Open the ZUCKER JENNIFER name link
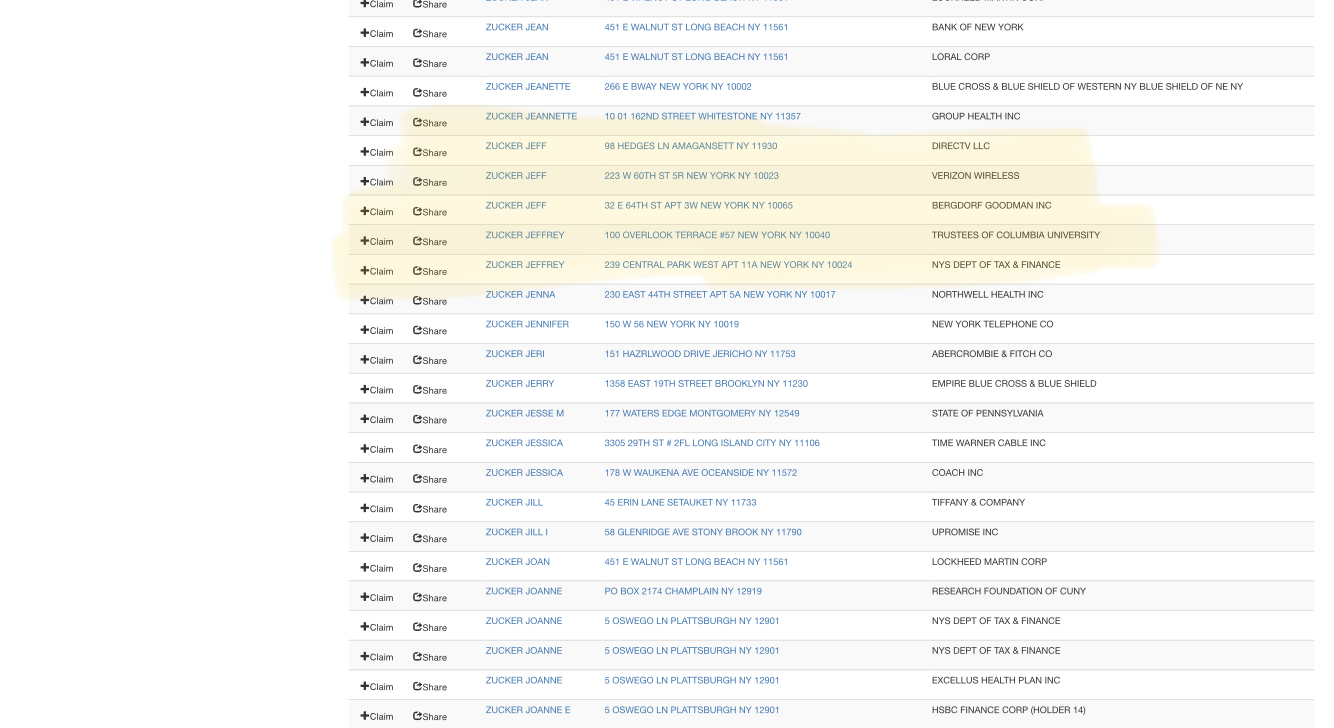 pos(527,324)
